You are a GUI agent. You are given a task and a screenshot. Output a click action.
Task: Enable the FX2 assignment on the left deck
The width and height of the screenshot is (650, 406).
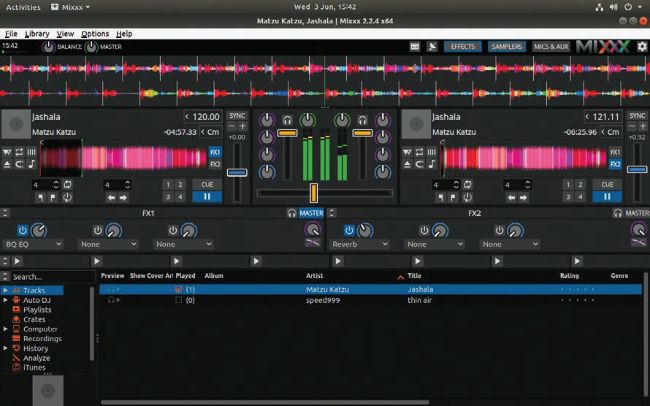214,164
